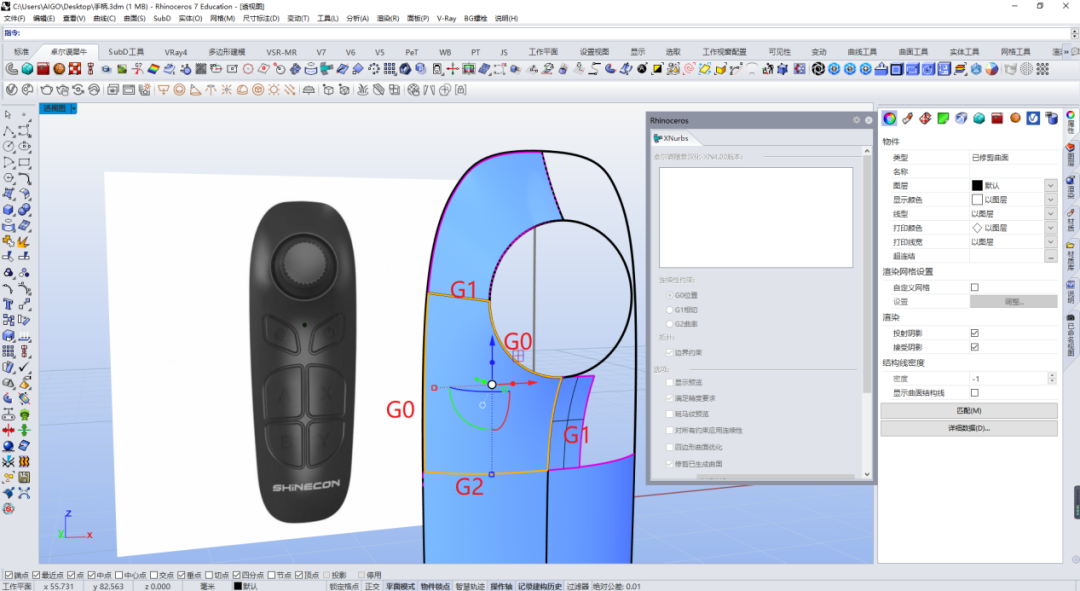Click the teal cube icon in top toolbar
The height and width of the screenshot is (591, 1080).
[27, 69]
